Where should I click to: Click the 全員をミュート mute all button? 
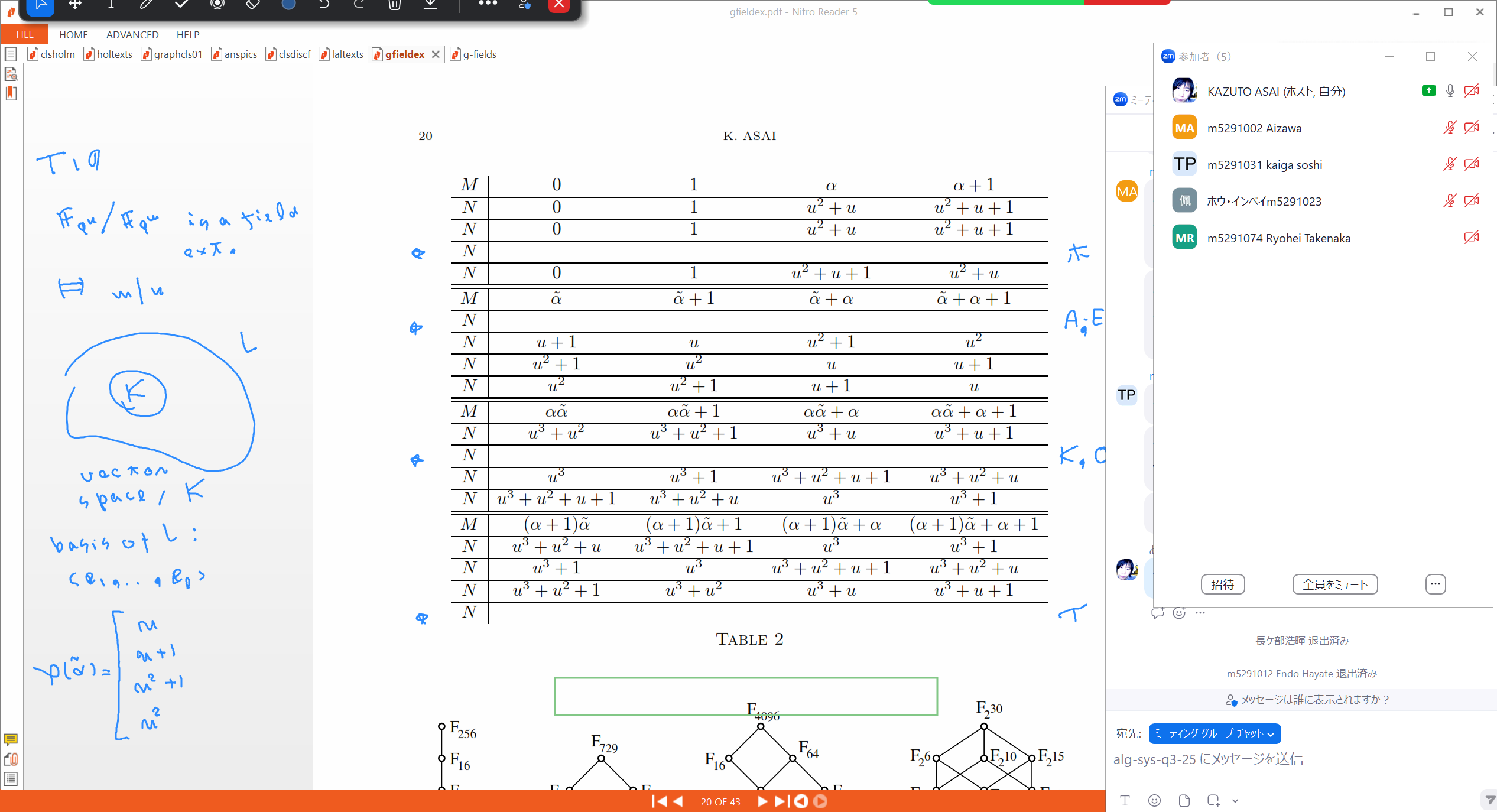tap(1334, 584)
